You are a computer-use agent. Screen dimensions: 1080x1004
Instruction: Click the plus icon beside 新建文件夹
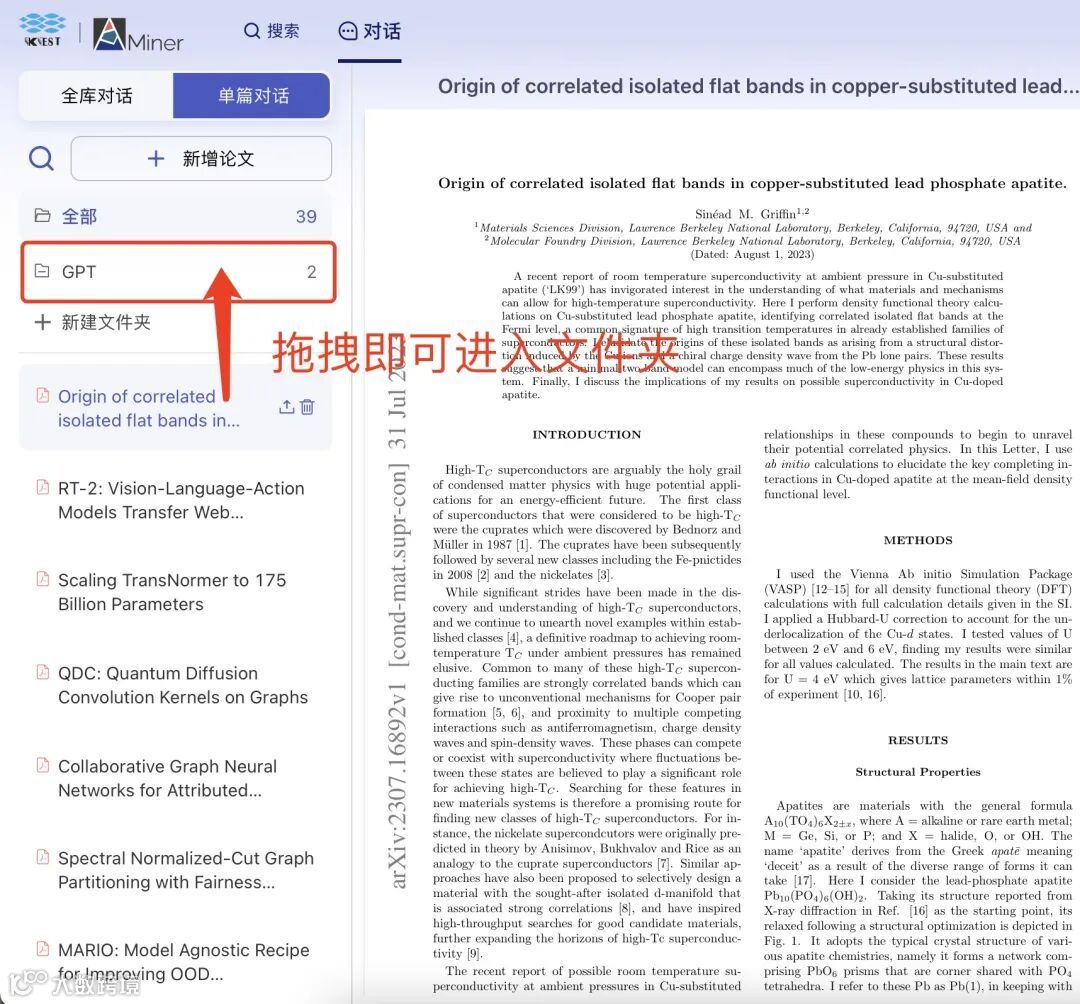(x=42, y=322)
